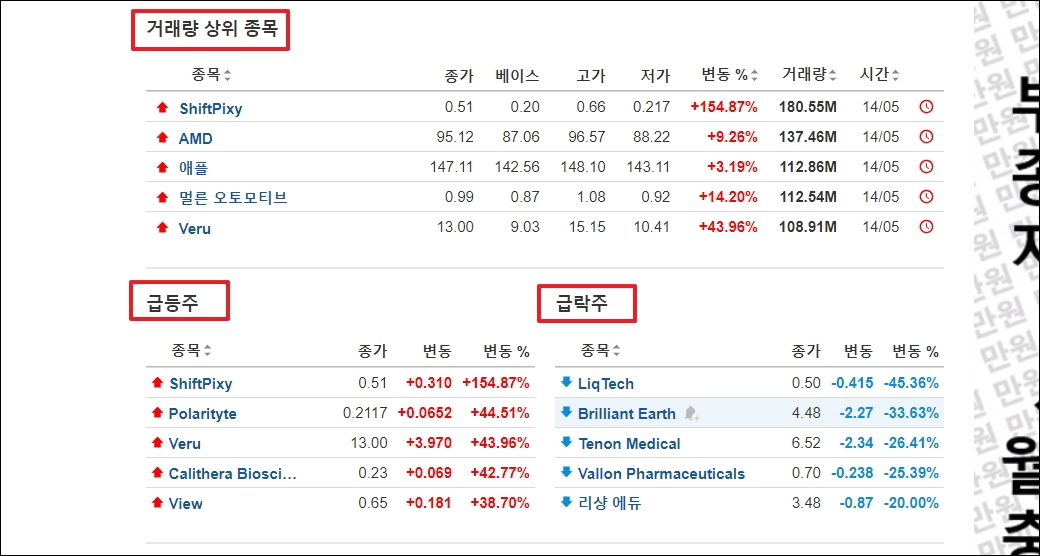
Task: Open the LiqTech stock link
Action: pos(606,383)
